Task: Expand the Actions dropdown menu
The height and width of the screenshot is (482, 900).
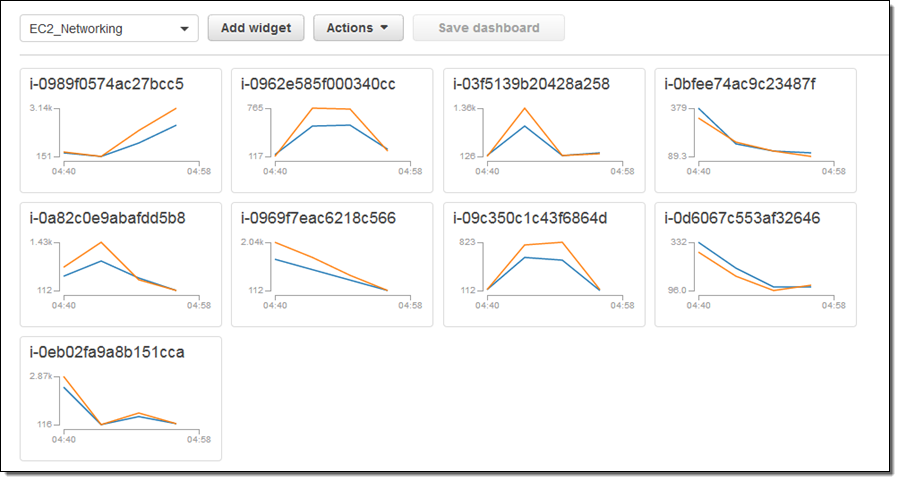Action: point(358,28)
